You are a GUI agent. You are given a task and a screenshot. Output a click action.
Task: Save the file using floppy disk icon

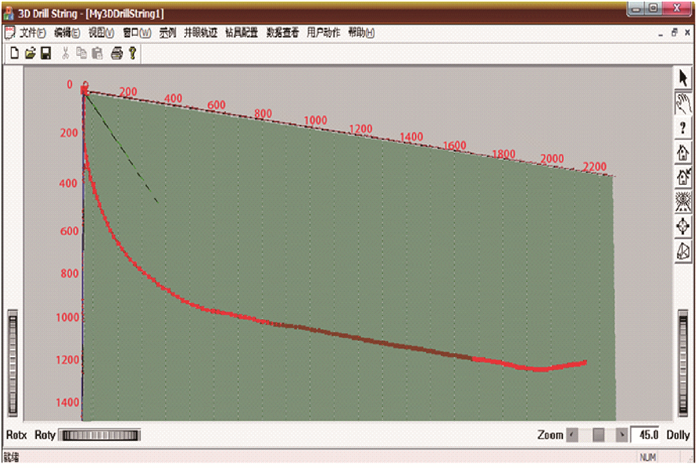[x=45, y=52]
